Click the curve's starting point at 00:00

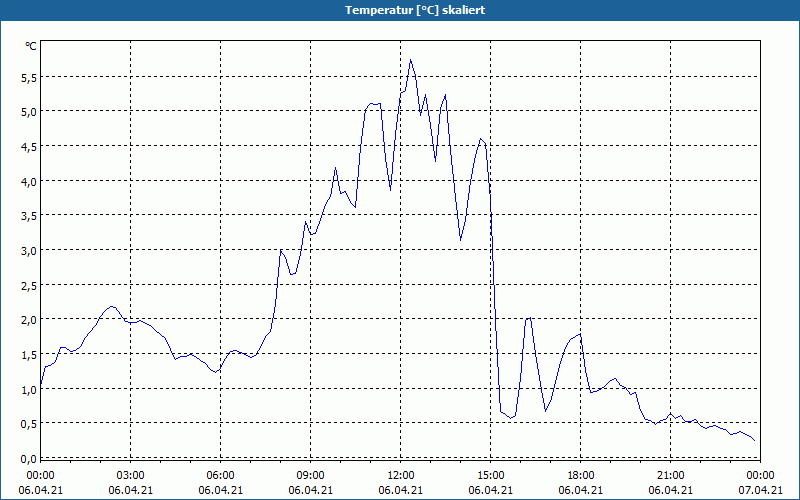click(41, 385)
